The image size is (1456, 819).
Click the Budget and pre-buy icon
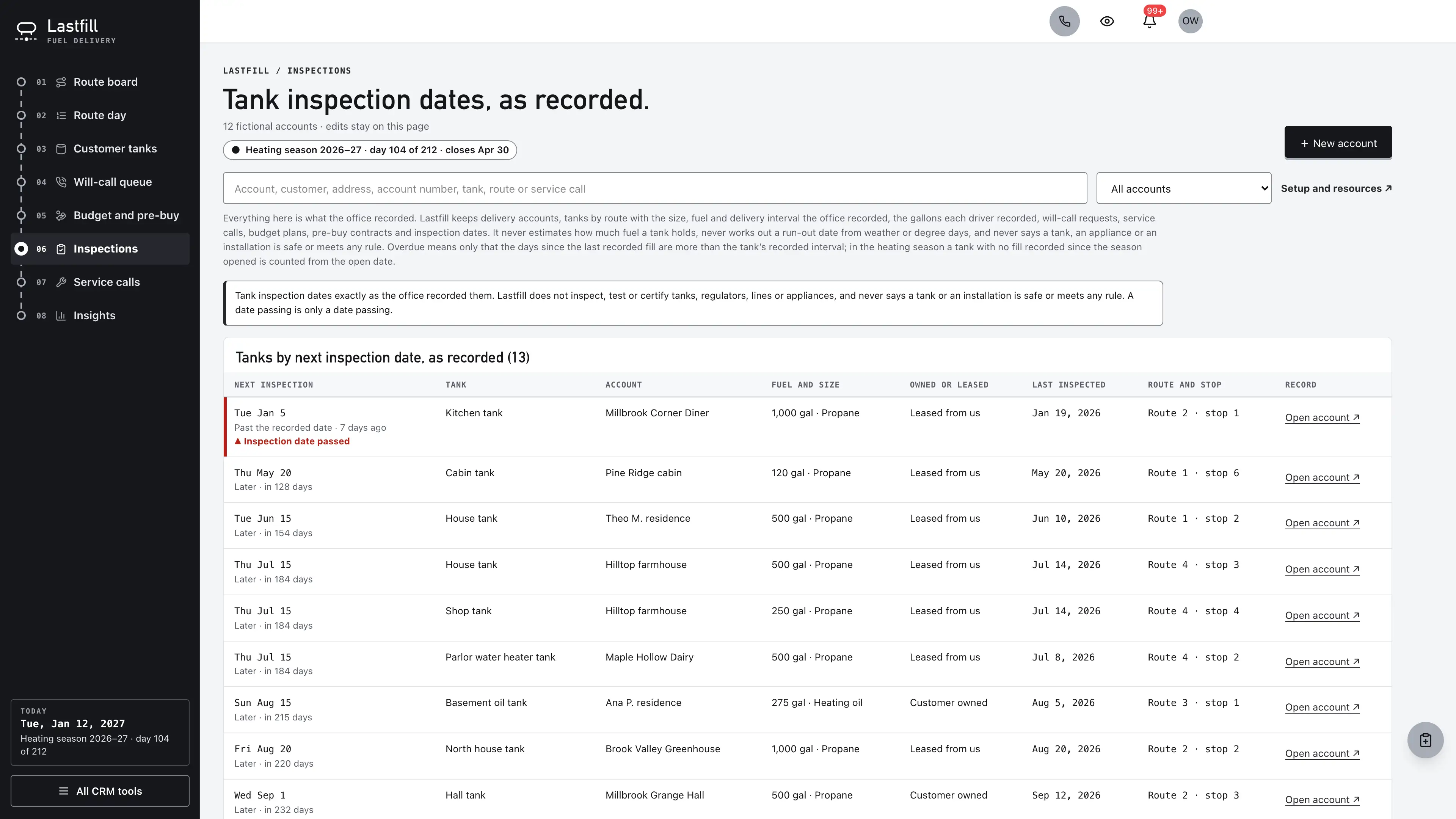61,215
